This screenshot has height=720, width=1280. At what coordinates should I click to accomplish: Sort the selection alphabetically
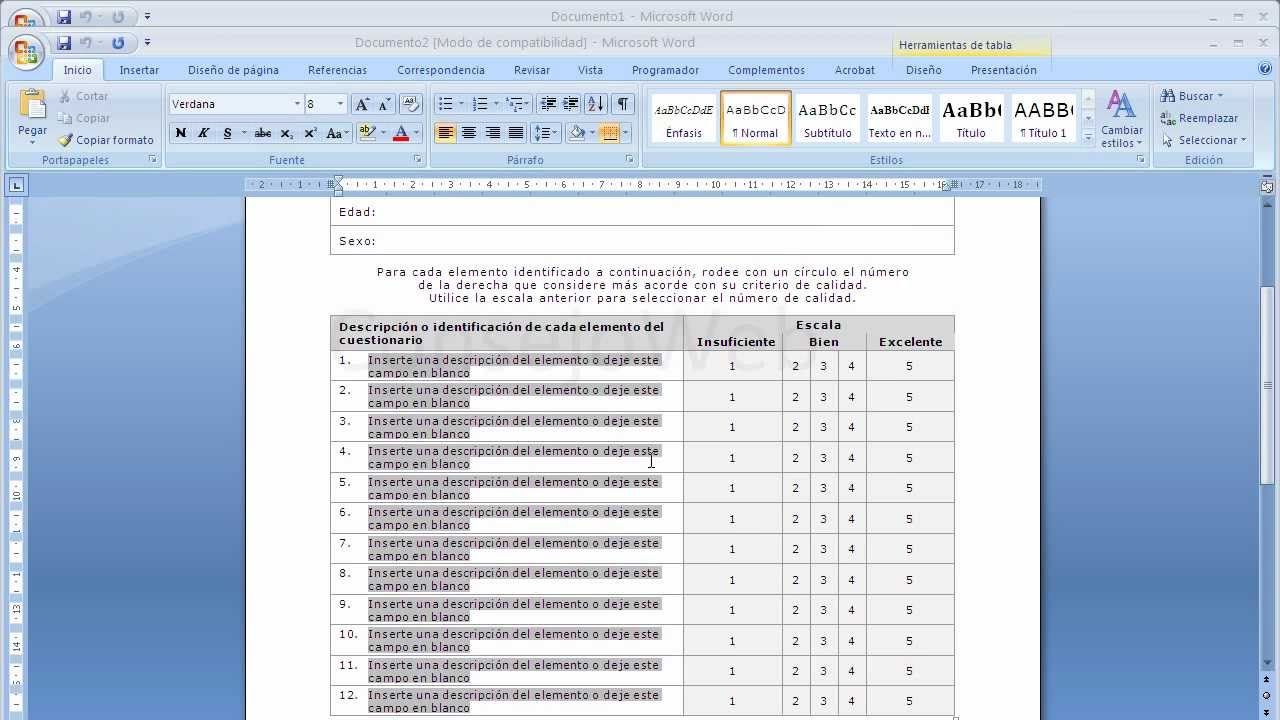(595, 104)
